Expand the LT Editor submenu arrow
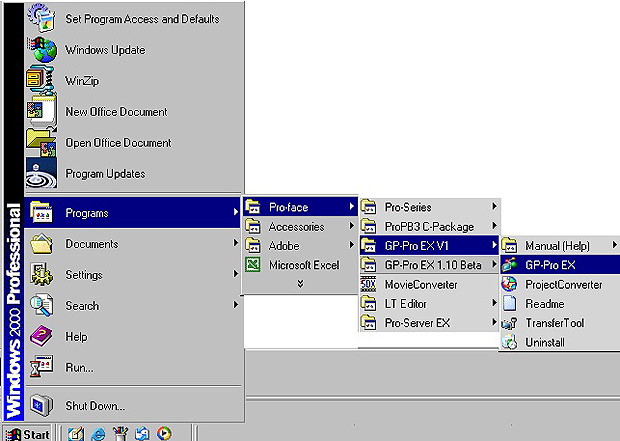The height and width of the screenshot is (441, 620). pyautogui.click(x=494, y=303)
